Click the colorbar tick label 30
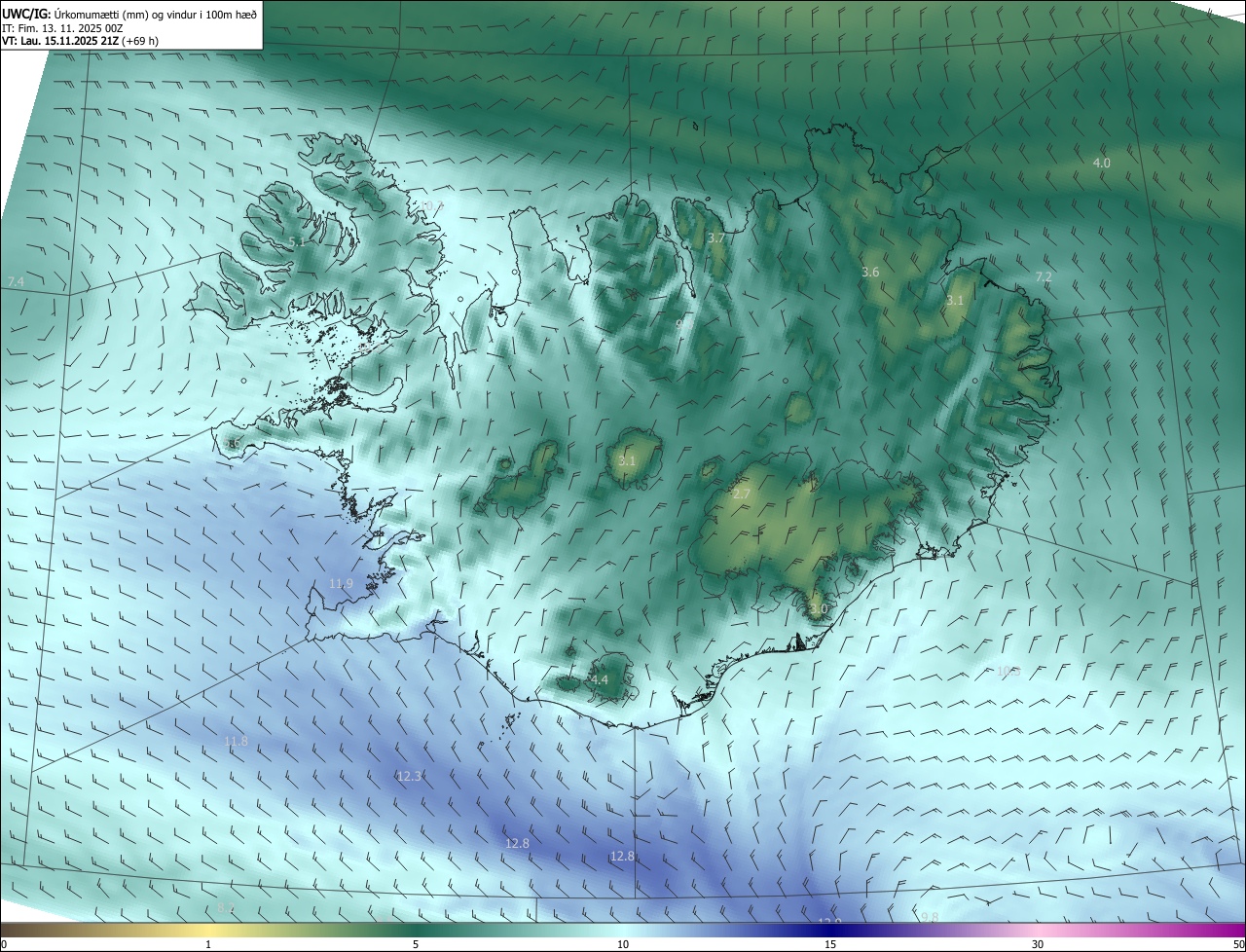The width and height of the screenshot is (1246, 952). tap(1038, 944)
